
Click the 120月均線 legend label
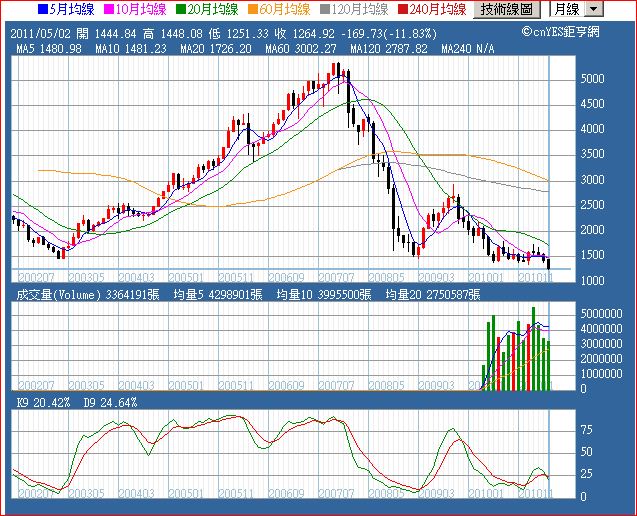coord(360,9)
